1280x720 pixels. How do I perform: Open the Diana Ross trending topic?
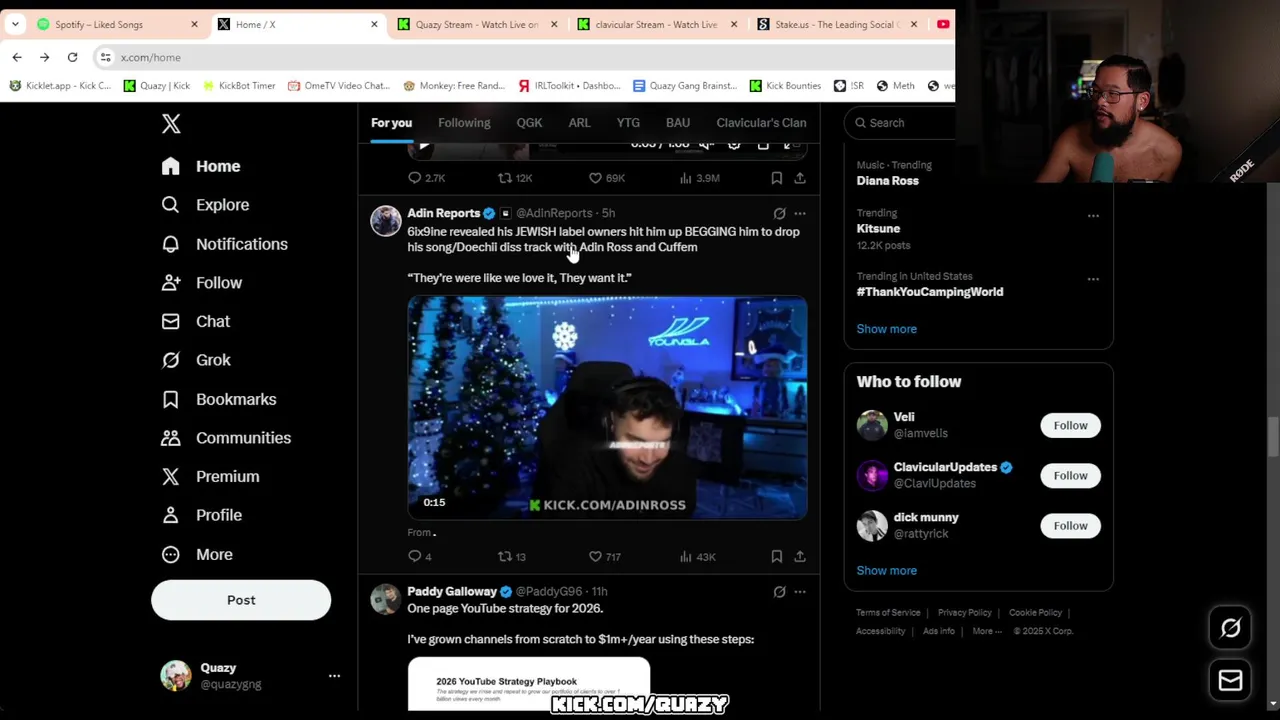[x=887, y=181]
